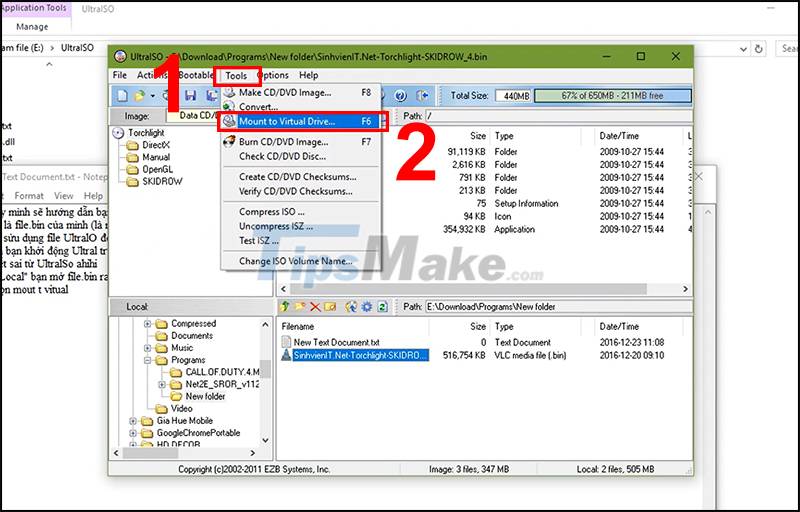Click the red X Delete icon
This screenshot has height=512, width=800.
point(315,306)
